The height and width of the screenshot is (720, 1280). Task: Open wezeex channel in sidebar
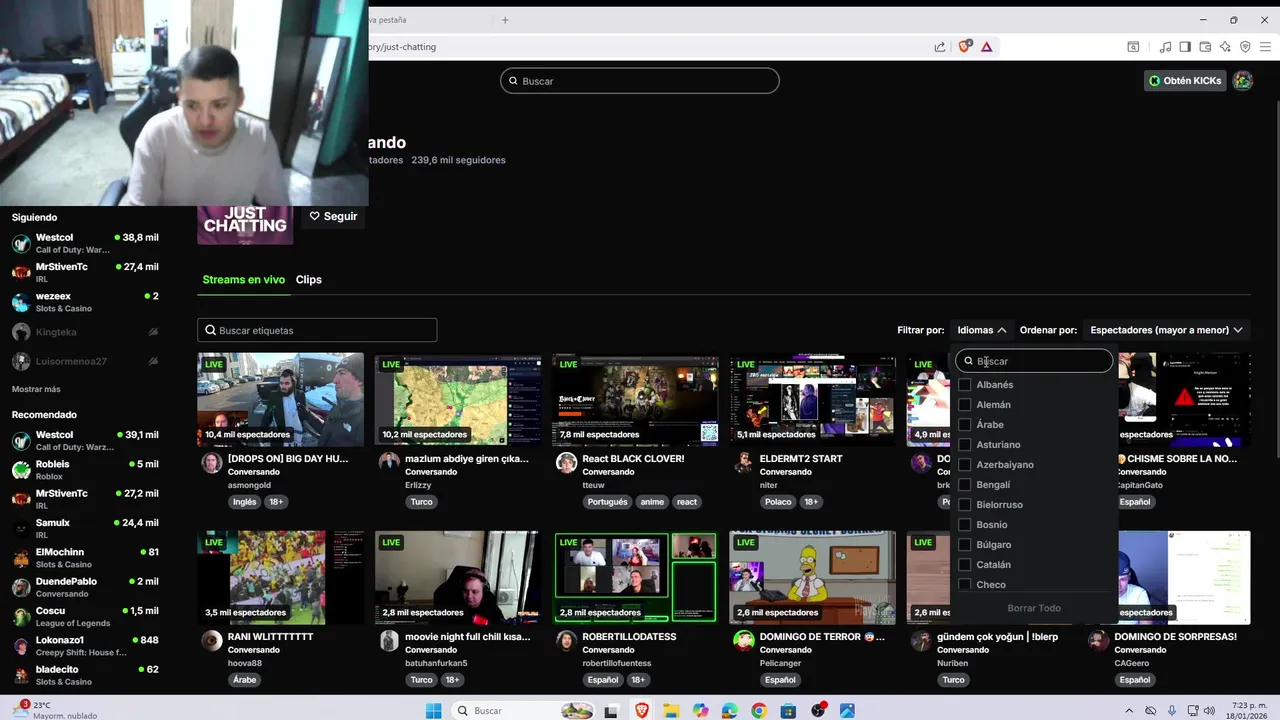click(85, 302)
